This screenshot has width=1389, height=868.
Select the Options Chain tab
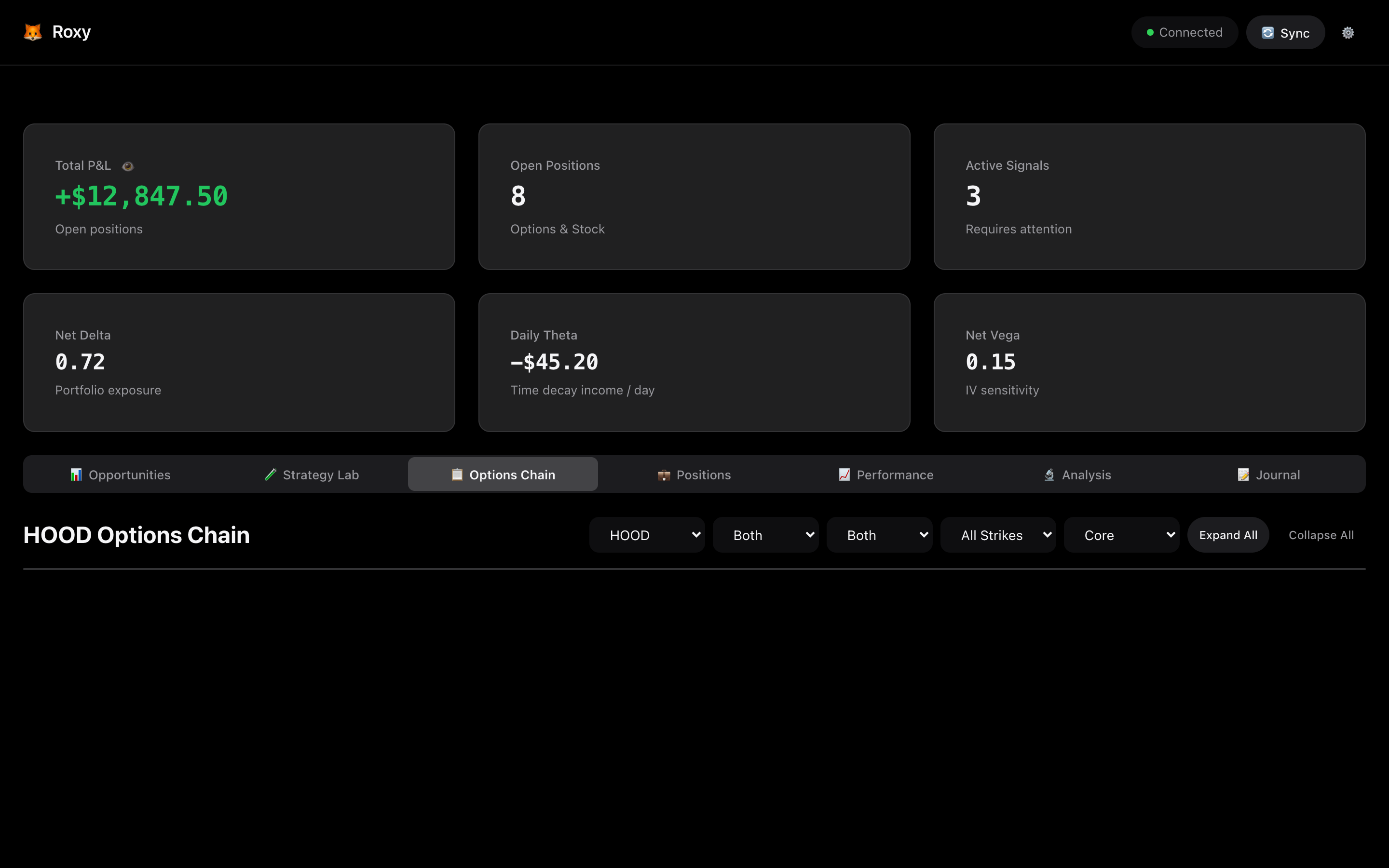click(x=503, y=475)
